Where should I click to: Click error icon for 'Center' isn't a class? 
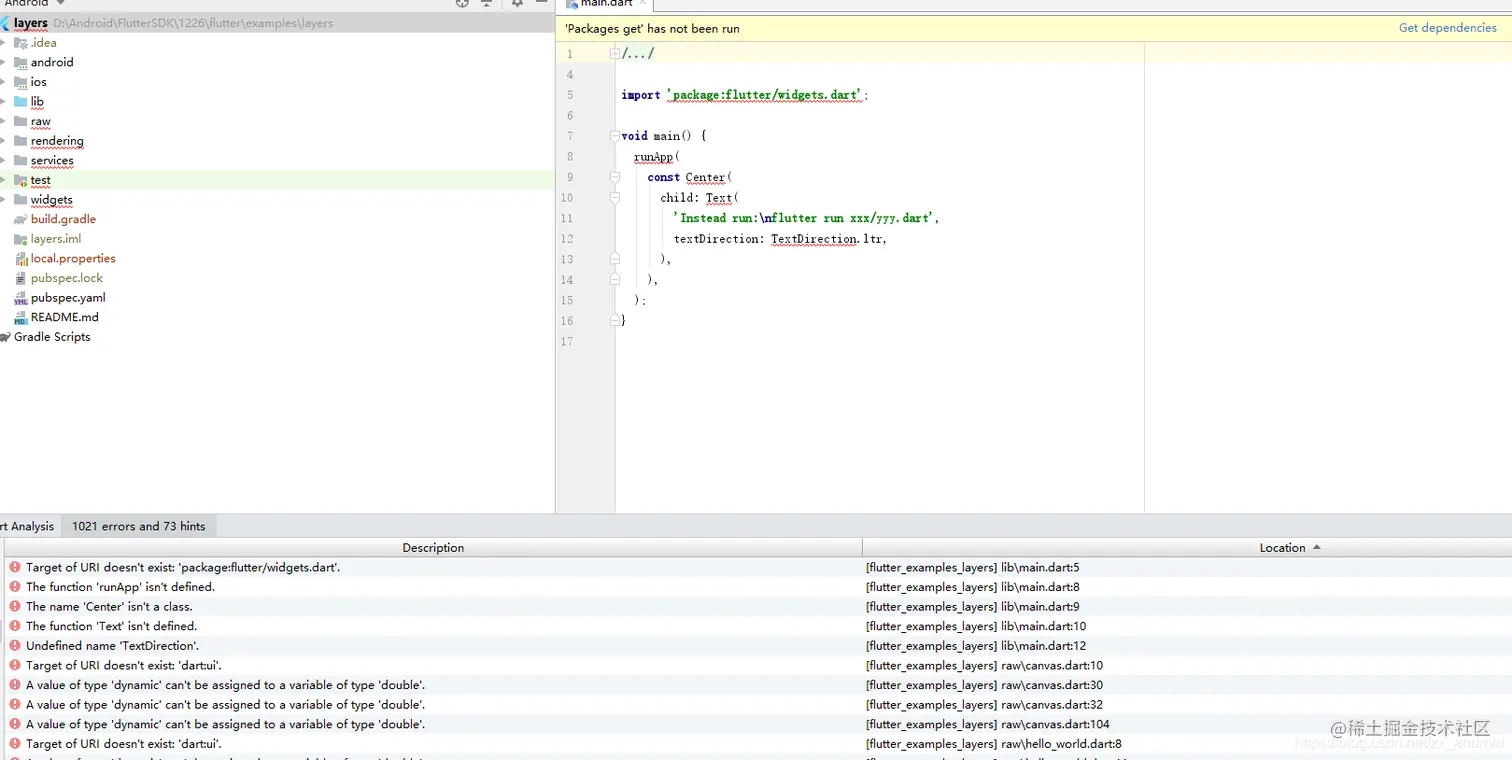[15, 606]
